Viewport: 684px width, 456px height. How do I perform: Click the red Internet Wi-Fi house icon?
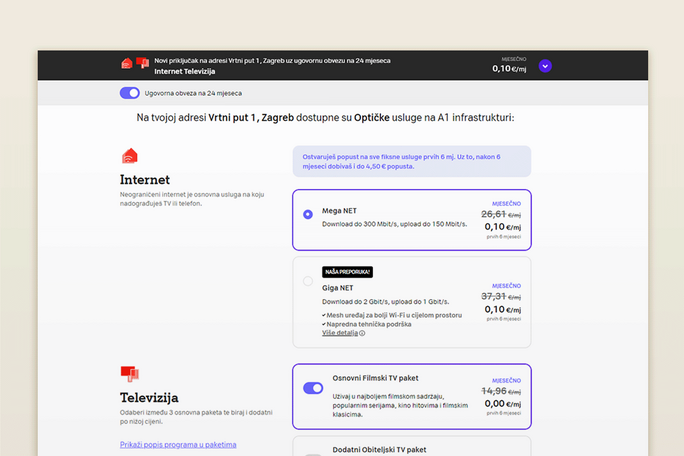click(130, 156)
